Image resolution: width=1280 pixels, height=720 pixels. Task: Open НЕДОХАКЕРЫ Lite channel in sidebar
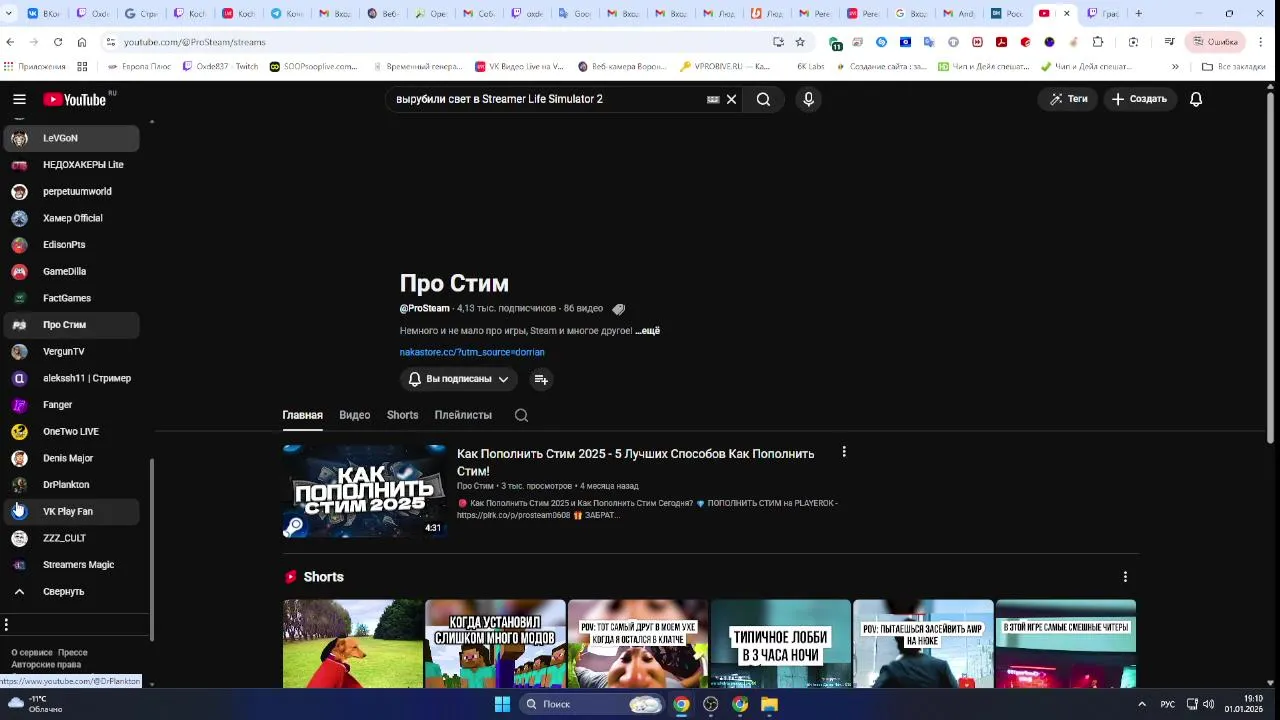click(70, 165)
